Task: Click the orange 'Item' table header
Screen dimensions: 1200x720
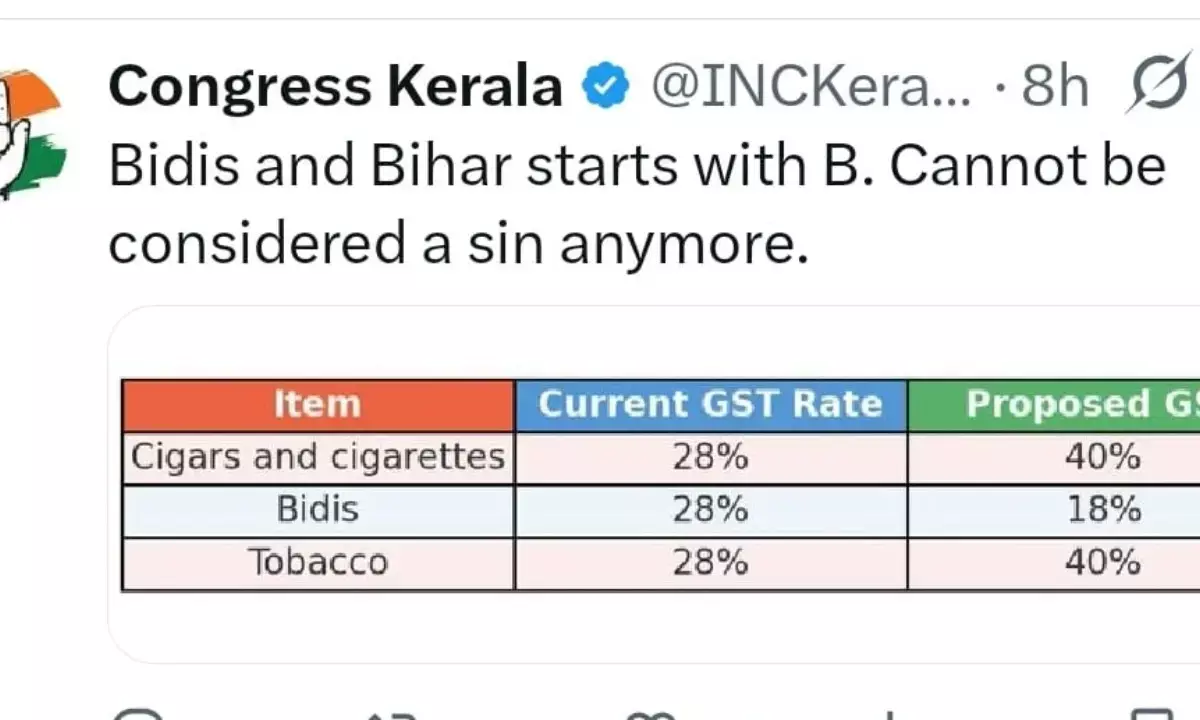Action: tap(317, 404)
